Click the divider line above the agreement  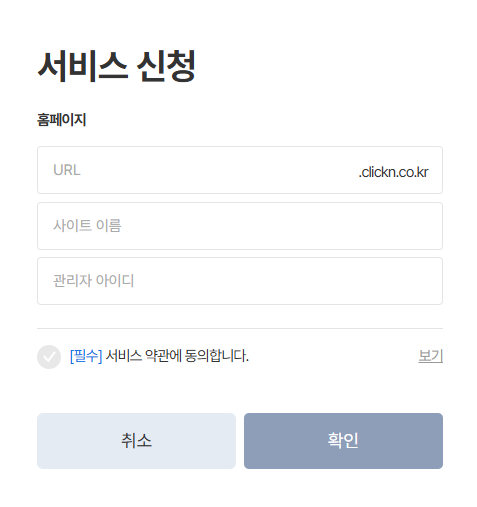pyautogui.click(x=240, y=328)
